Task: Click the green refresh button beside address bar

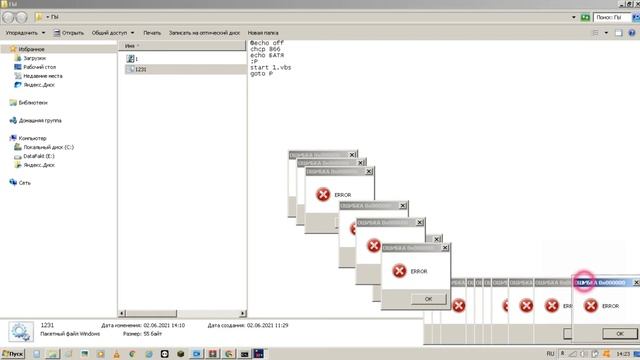Action: (585, 17)
